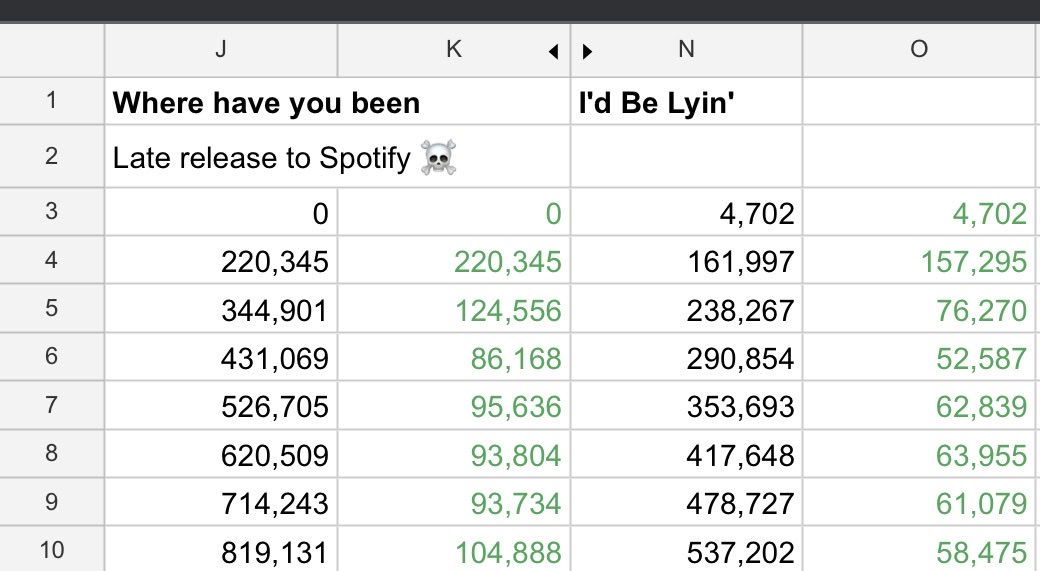Click the "I'd Be Lyin'" cell
This screenshot has width=1040, height=571.
[x=686, y=101]
